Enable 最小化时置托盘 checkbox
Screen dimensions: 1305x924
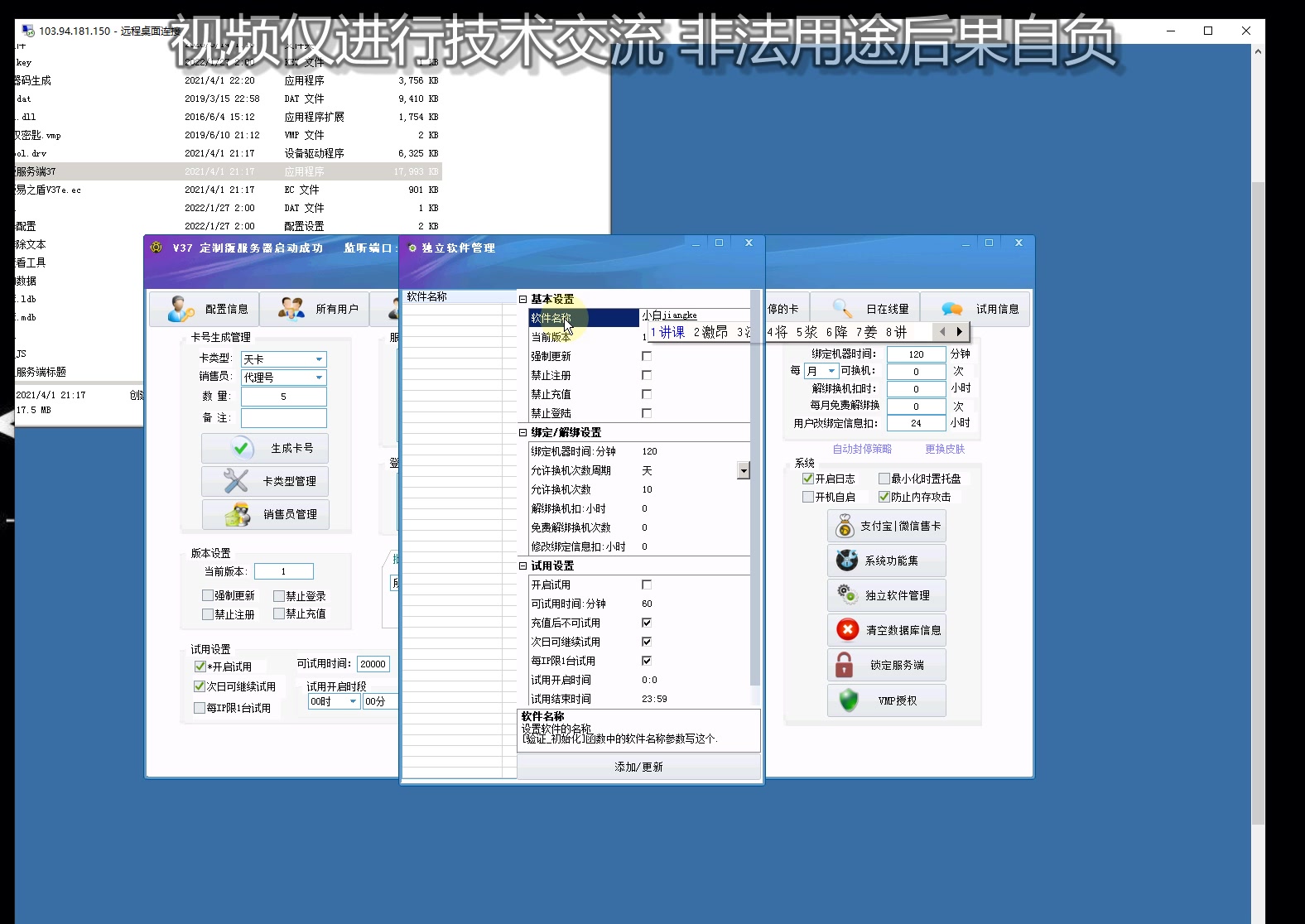point(884,479)
